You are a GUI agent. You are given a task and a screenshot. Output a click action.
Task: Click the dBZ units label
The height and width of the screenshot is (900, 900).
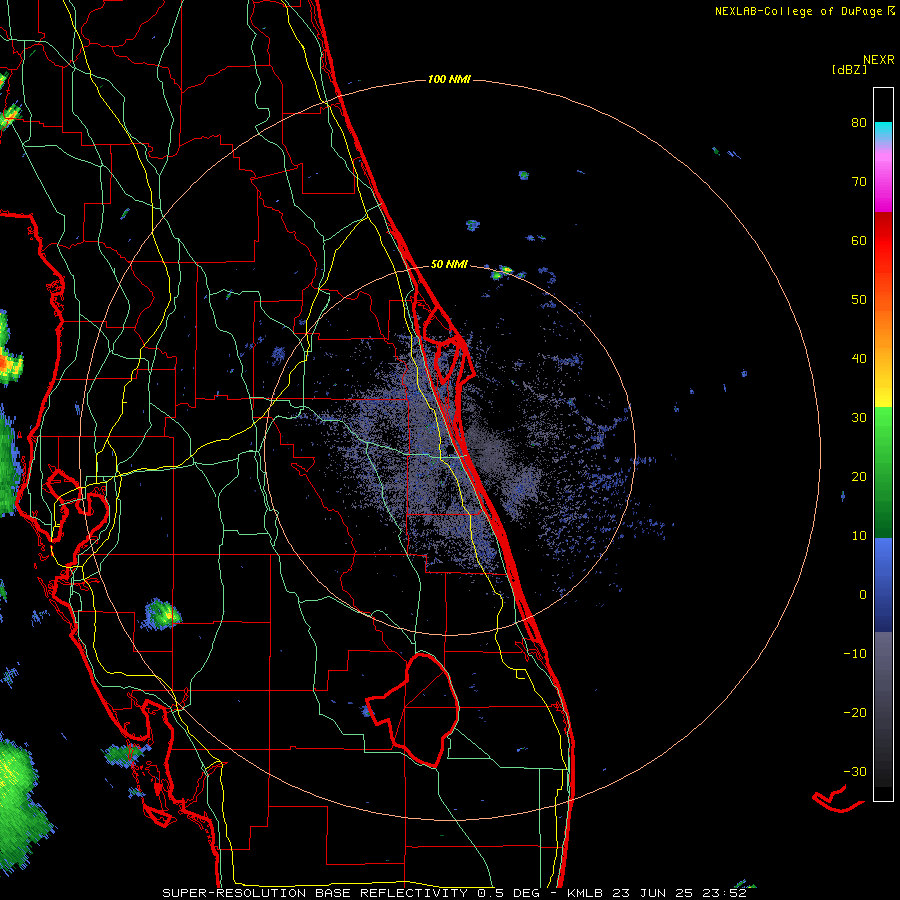[x=848, y=70]
